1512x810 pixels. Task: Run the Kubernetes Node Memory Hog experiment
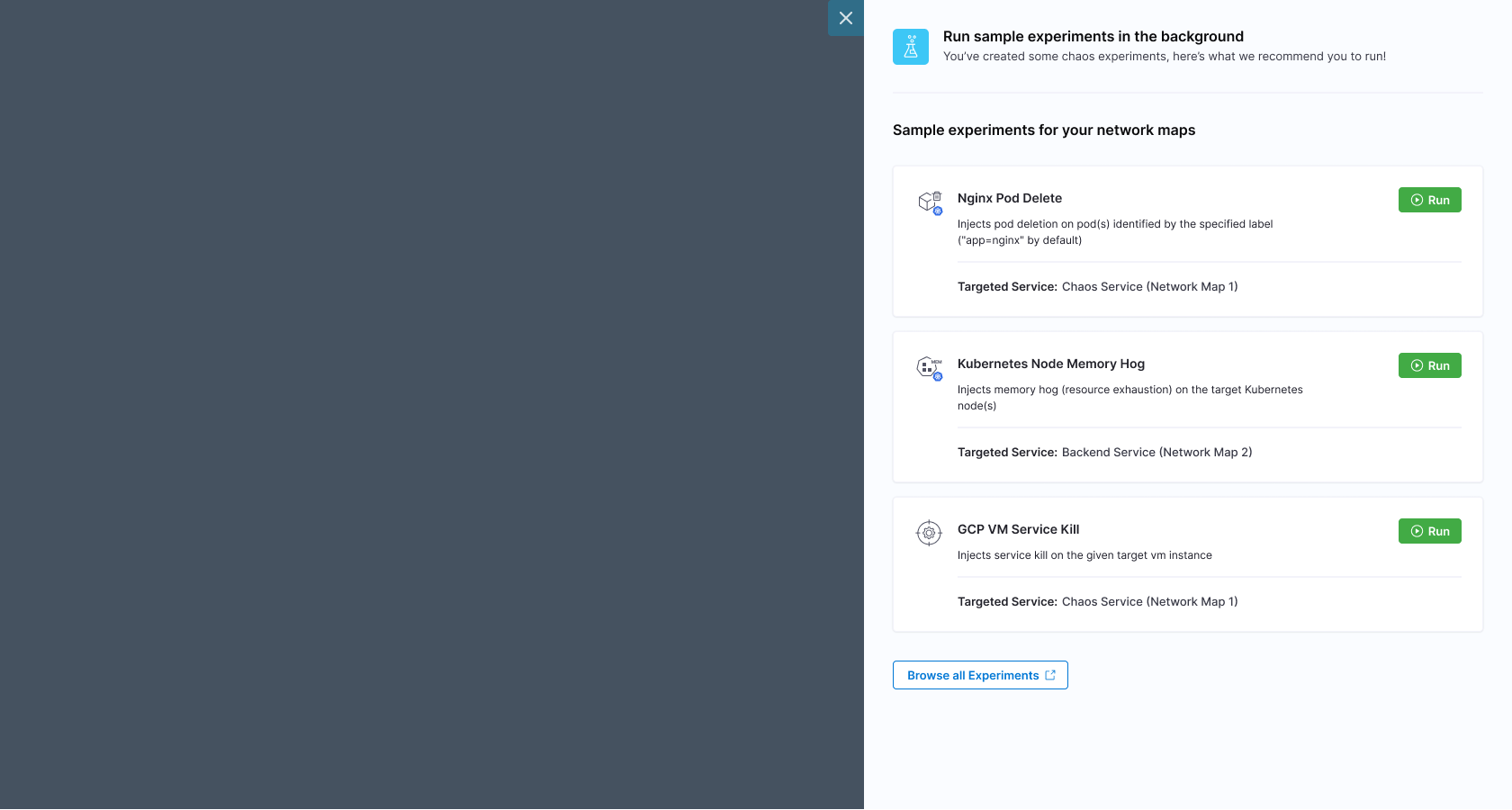[x=1429, y=365]
